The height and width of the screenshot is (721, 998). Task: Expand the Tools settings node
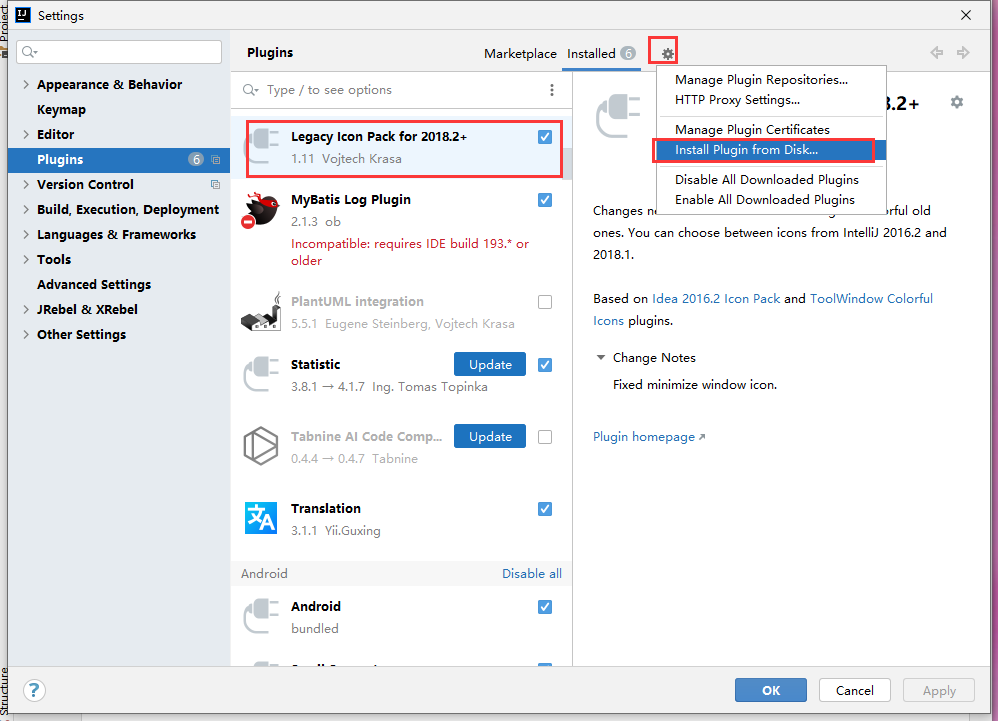coord(26,260)
